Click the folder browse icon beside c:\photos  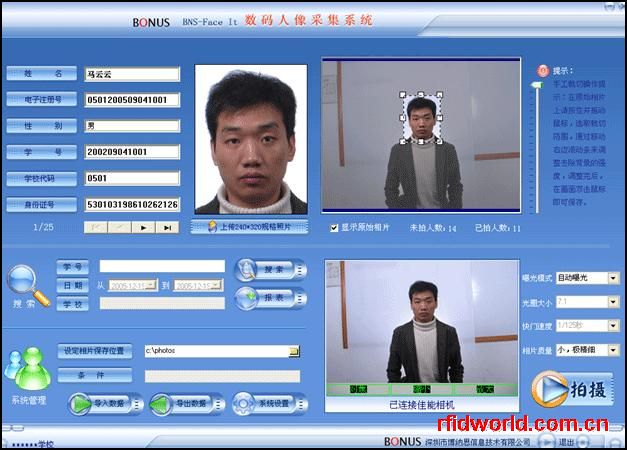coord(294,351)
